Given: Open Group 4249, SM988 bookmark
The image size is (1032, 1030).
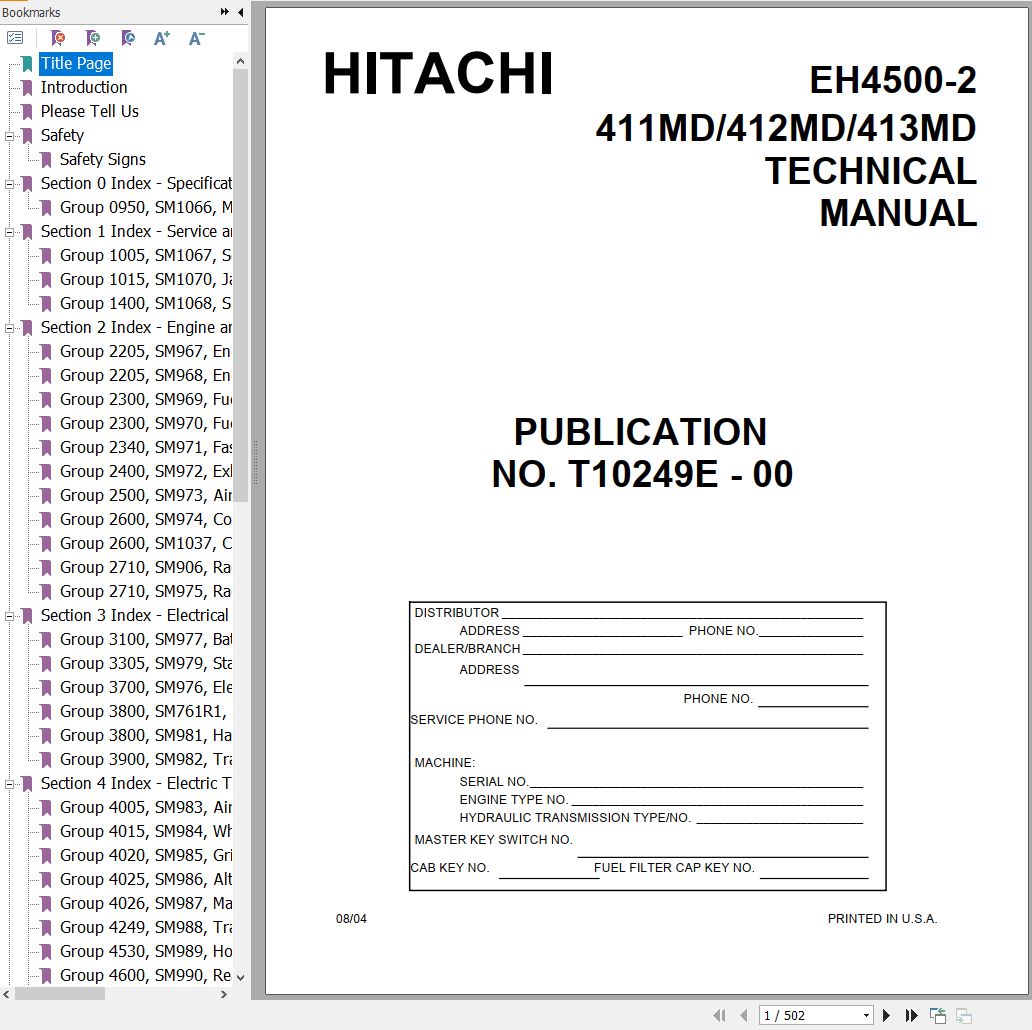Looking at the screenshot, I should [145, 927].
